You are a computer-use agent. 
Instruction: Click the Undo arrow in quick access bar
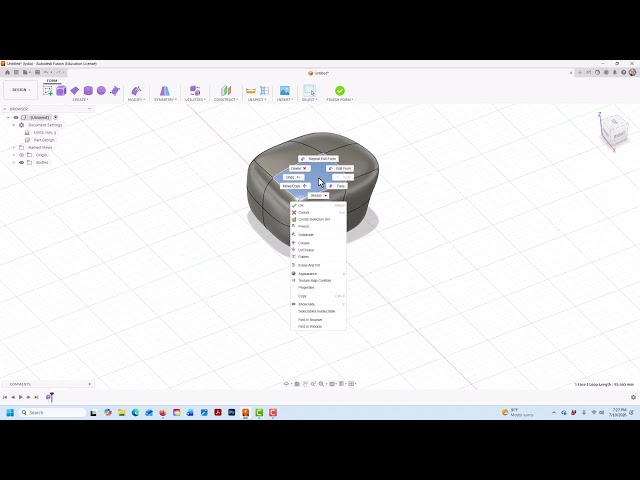[46, 73]
